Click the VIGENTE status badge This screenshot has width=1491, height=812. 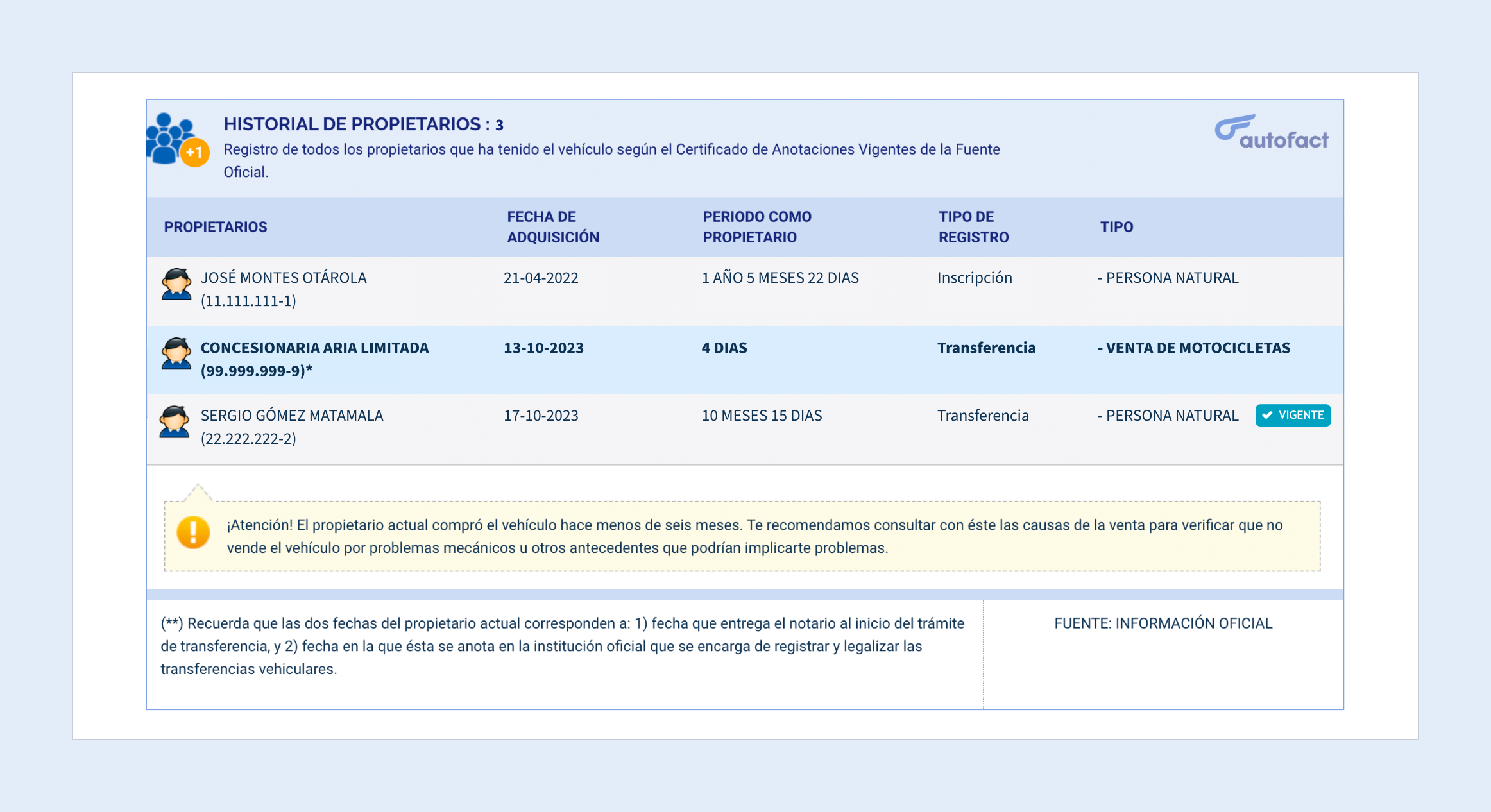coord(1292,415)
